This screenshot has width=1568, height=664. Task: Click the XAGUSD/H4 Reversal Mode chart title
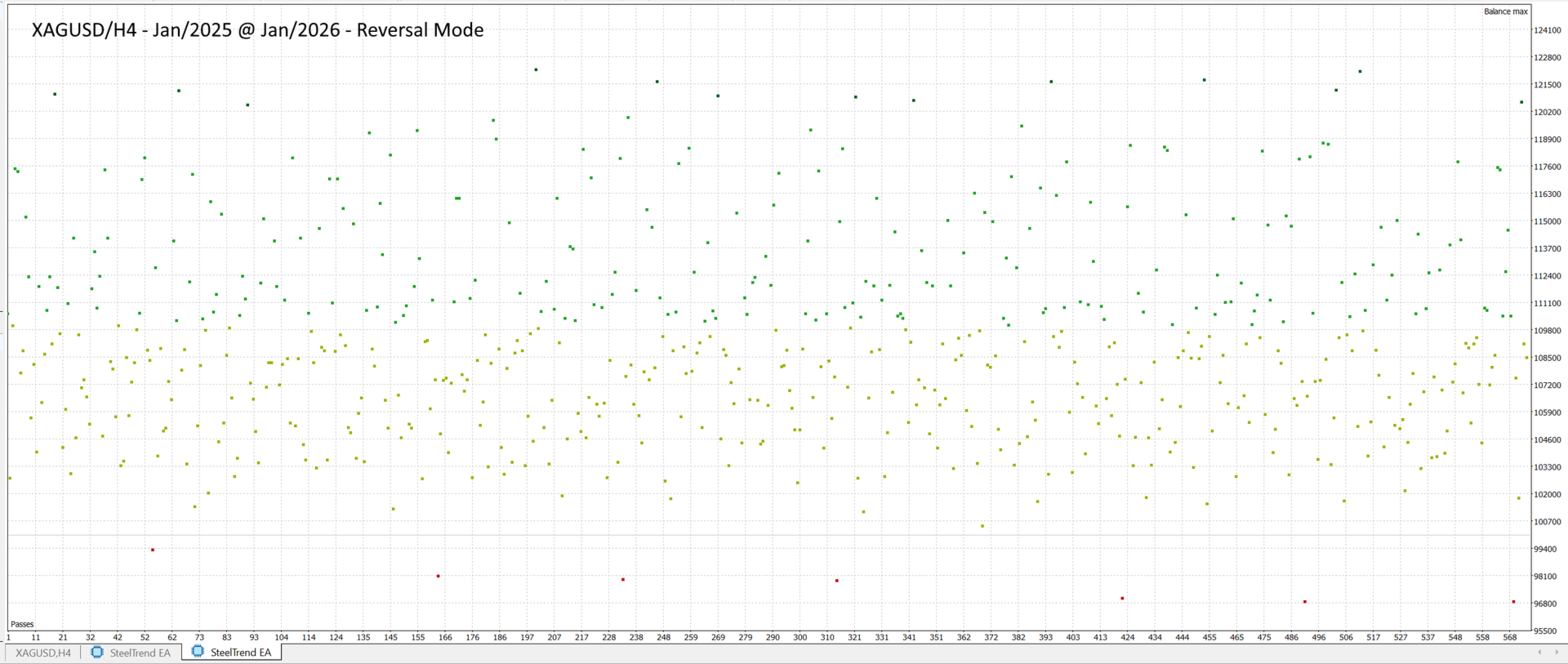tap(257, 30)
